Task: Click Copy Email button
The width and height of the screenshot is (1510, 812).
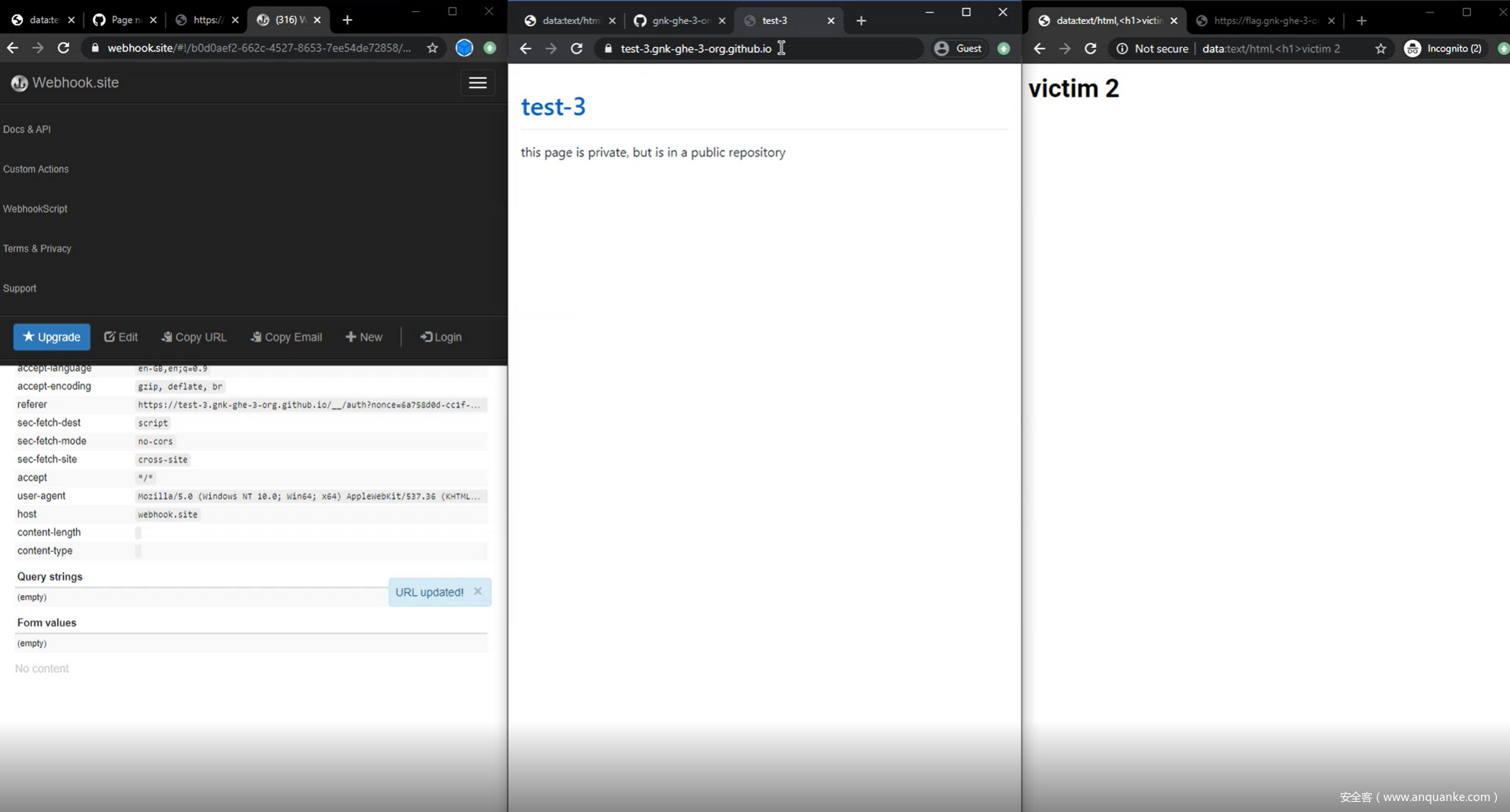Action: pos(286,337)
